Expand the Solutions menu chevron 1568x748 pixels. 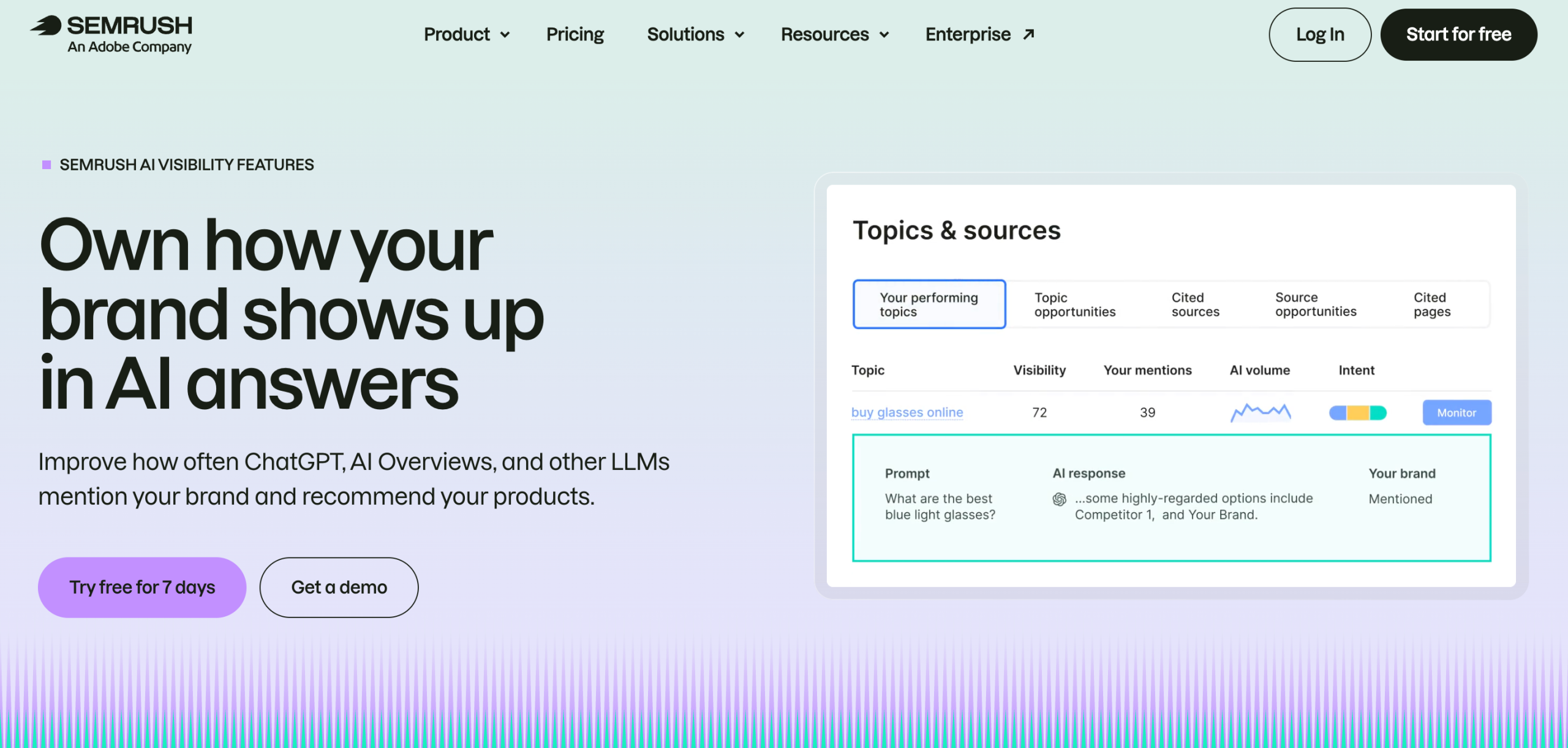[739, 35]
